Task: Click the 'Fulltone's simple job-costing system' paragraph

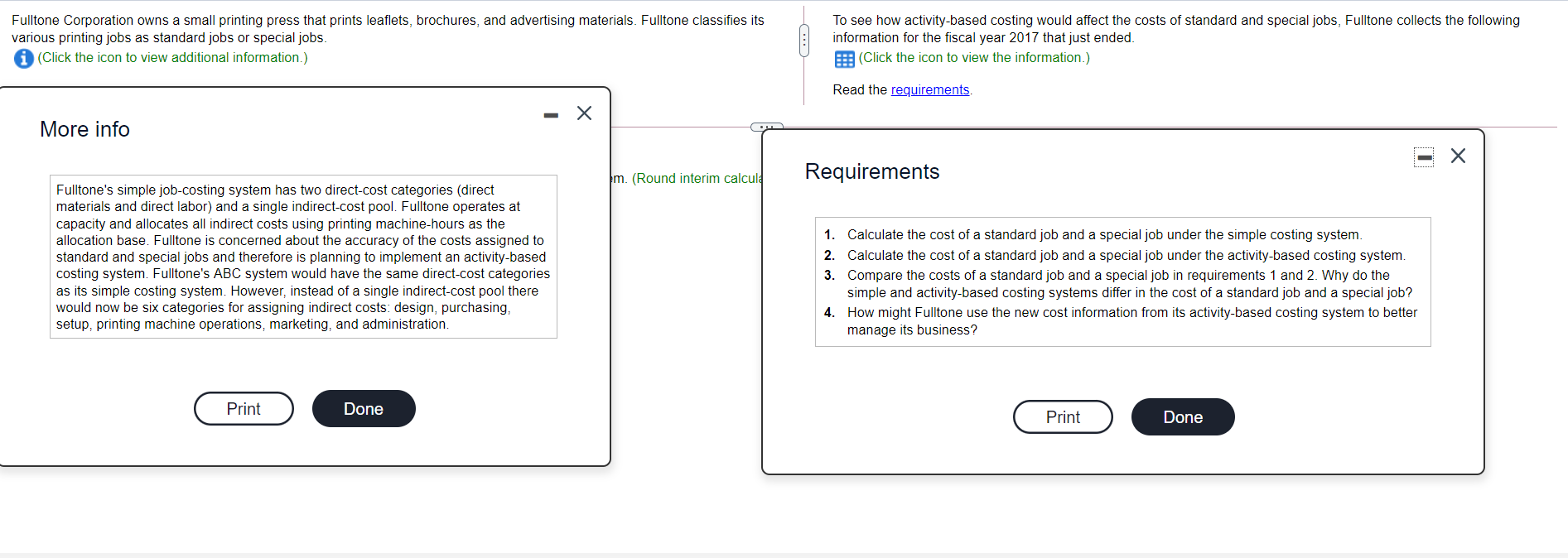Action: tap(303, 257)
